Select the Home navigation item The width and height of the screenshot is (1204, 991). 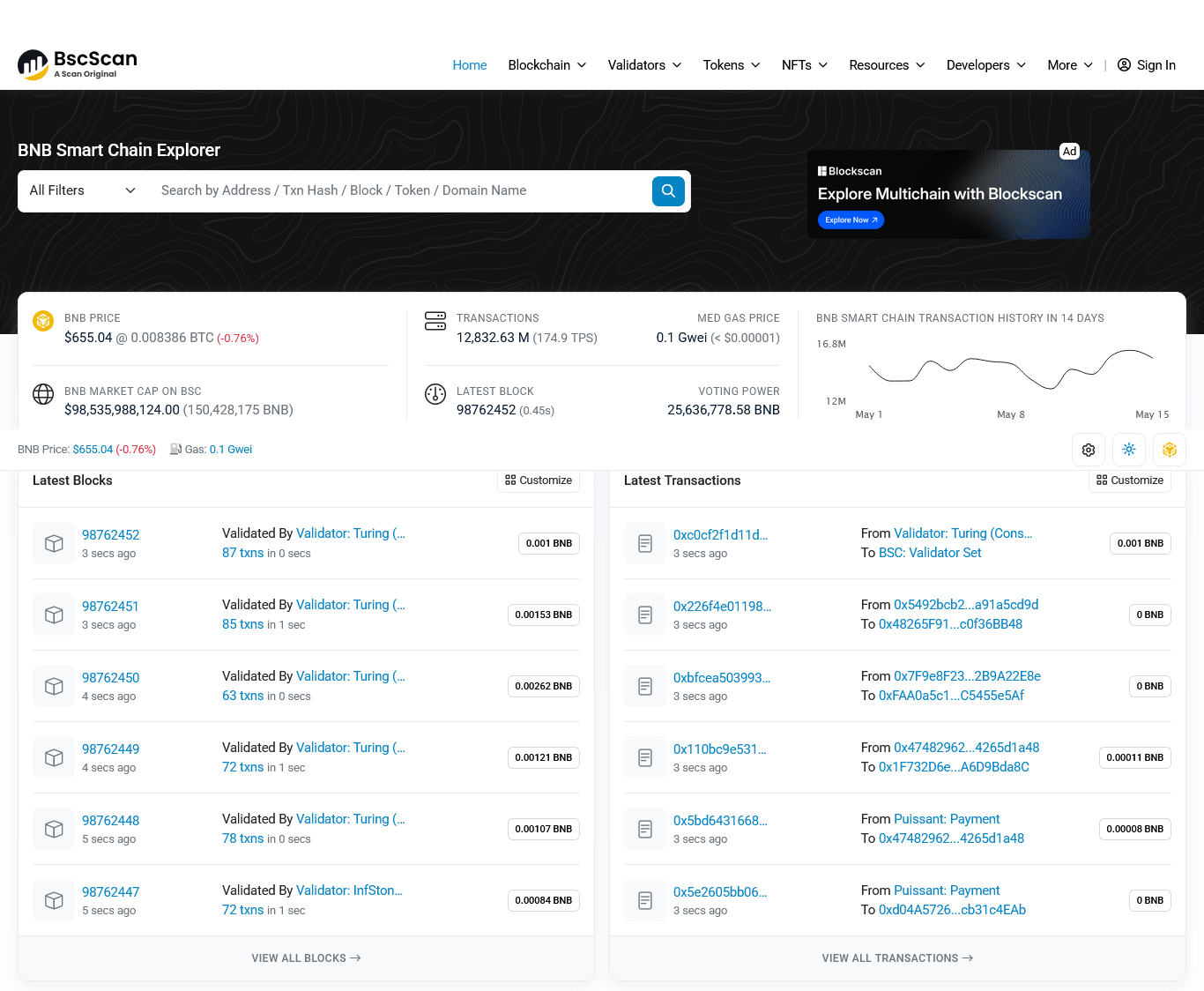470,65
